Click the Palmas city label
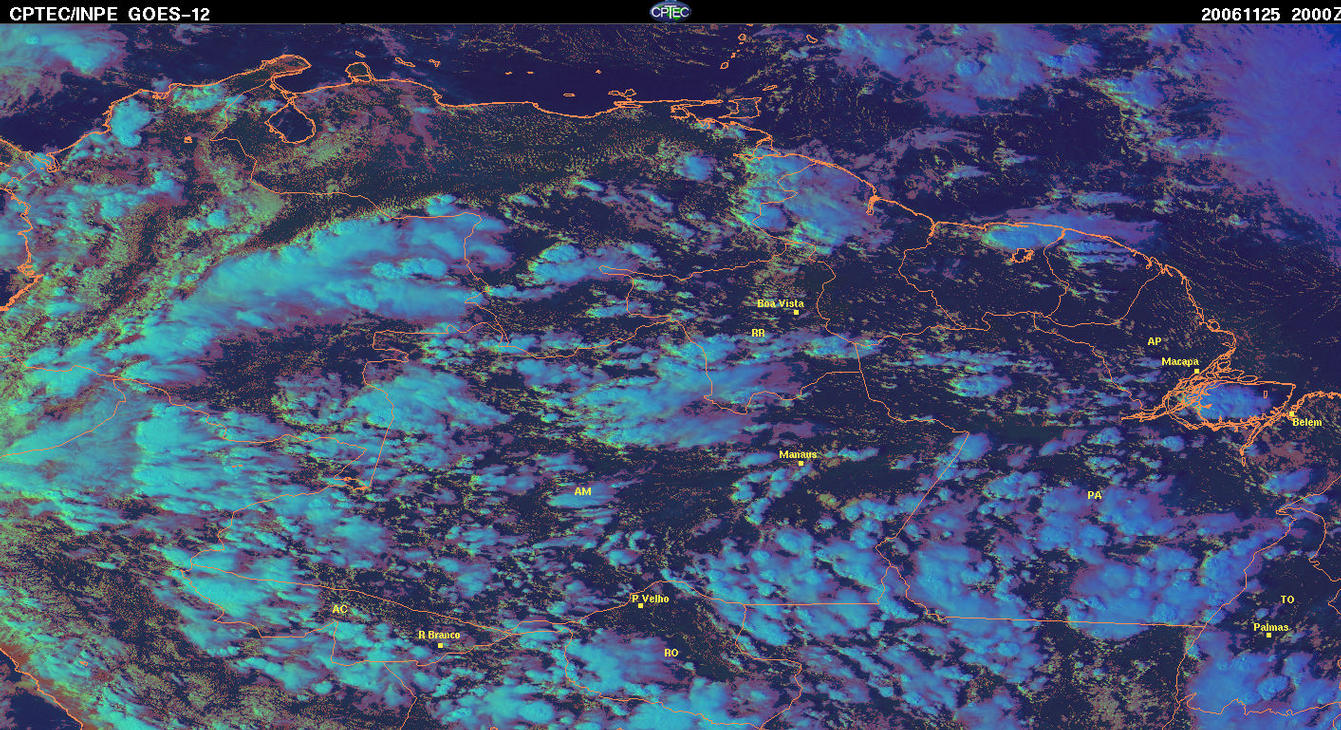 [1271, 627]
